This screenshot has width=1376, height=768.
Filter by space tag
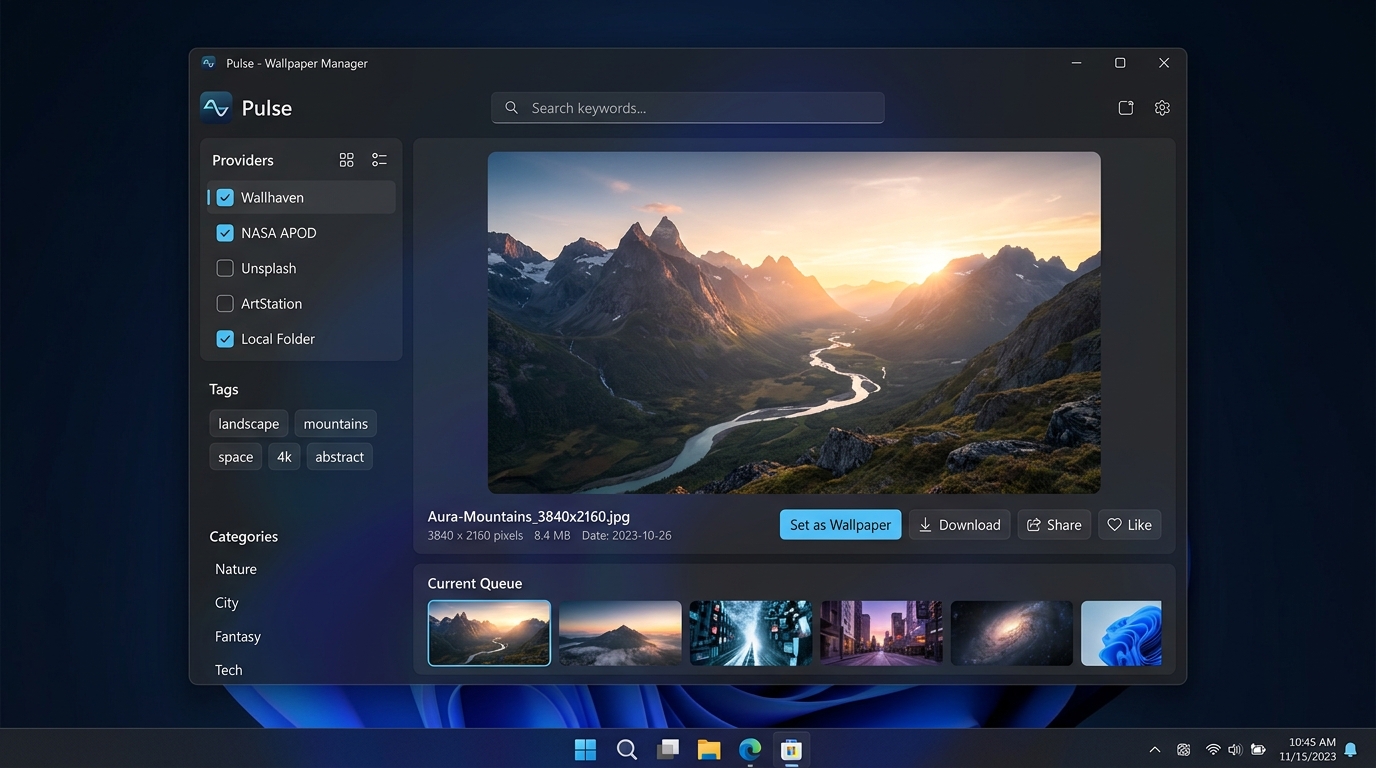236,457
